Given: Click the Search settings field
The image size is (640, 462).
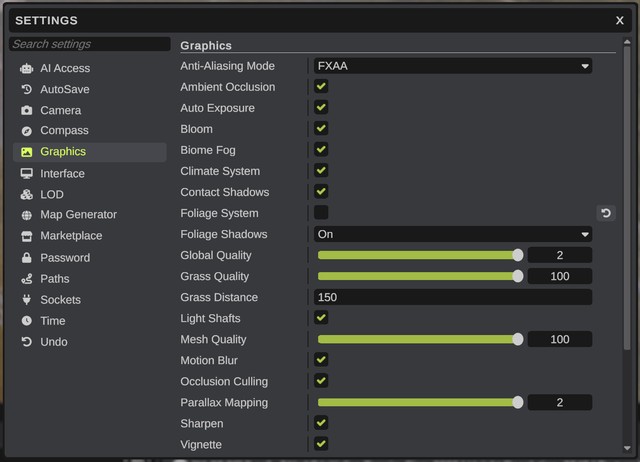Looking at the screenshot, I should pos(89,44).
